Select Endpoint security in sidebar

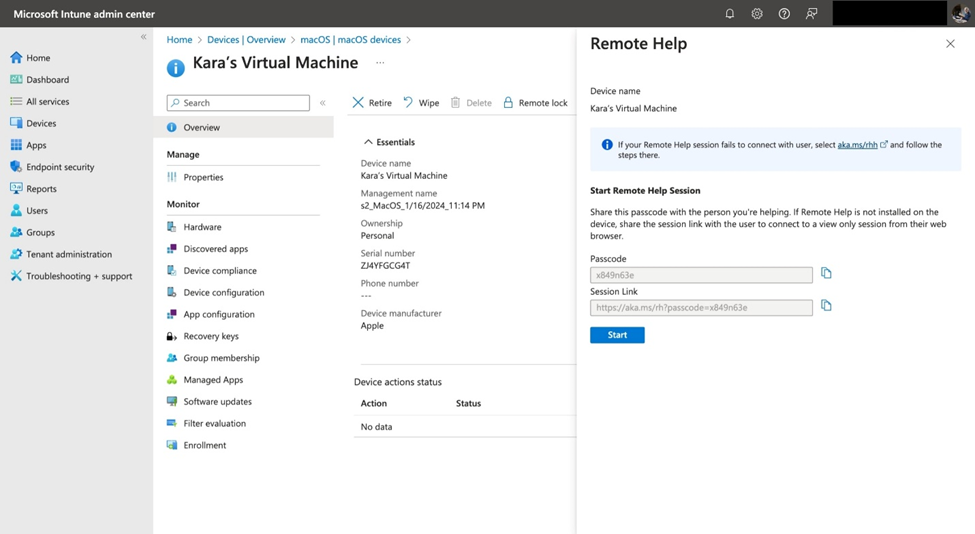pyautogui.click(x=60, y=167)
